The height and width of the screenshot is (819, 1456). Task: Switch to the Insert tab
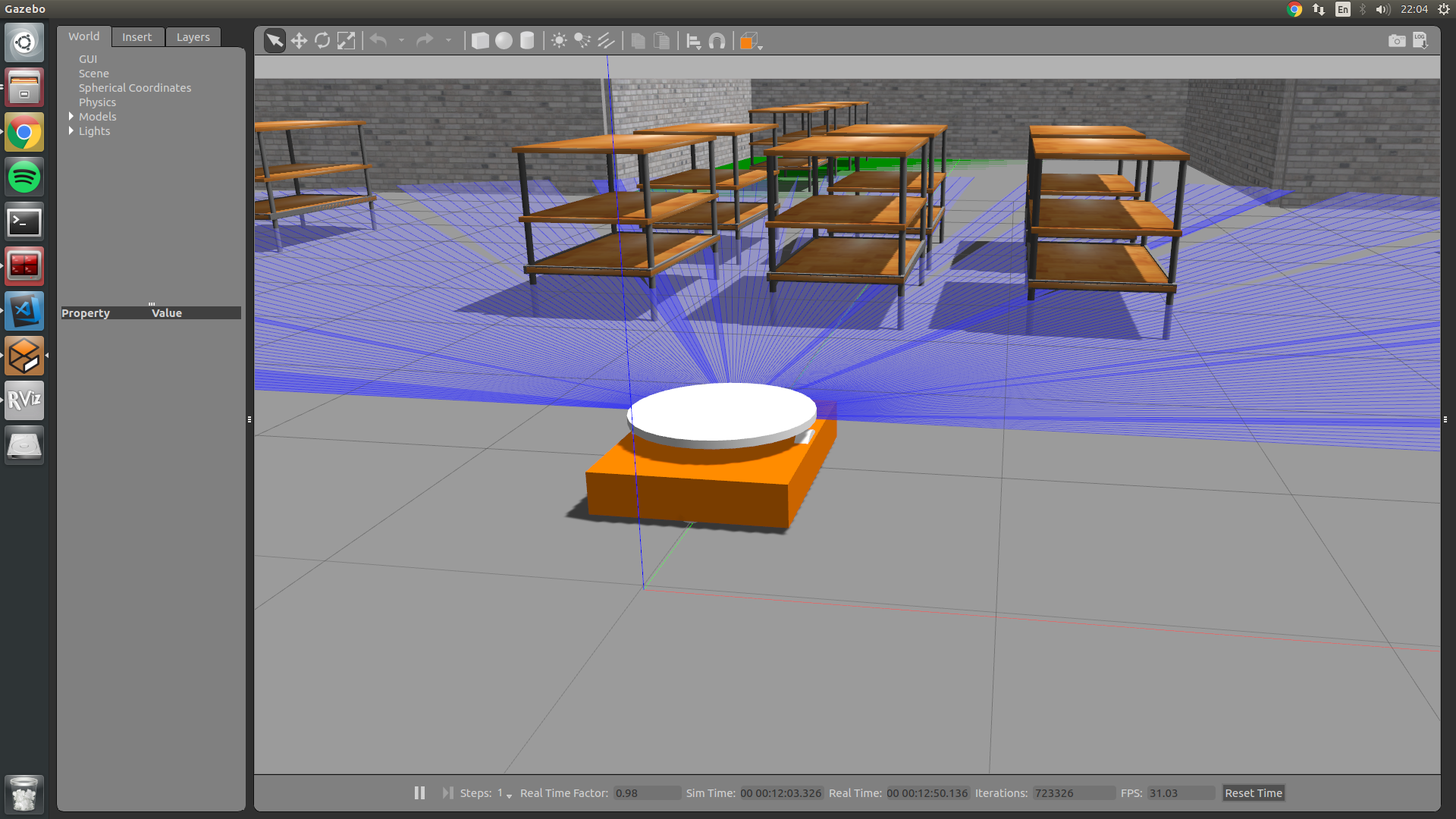point(137,37)
